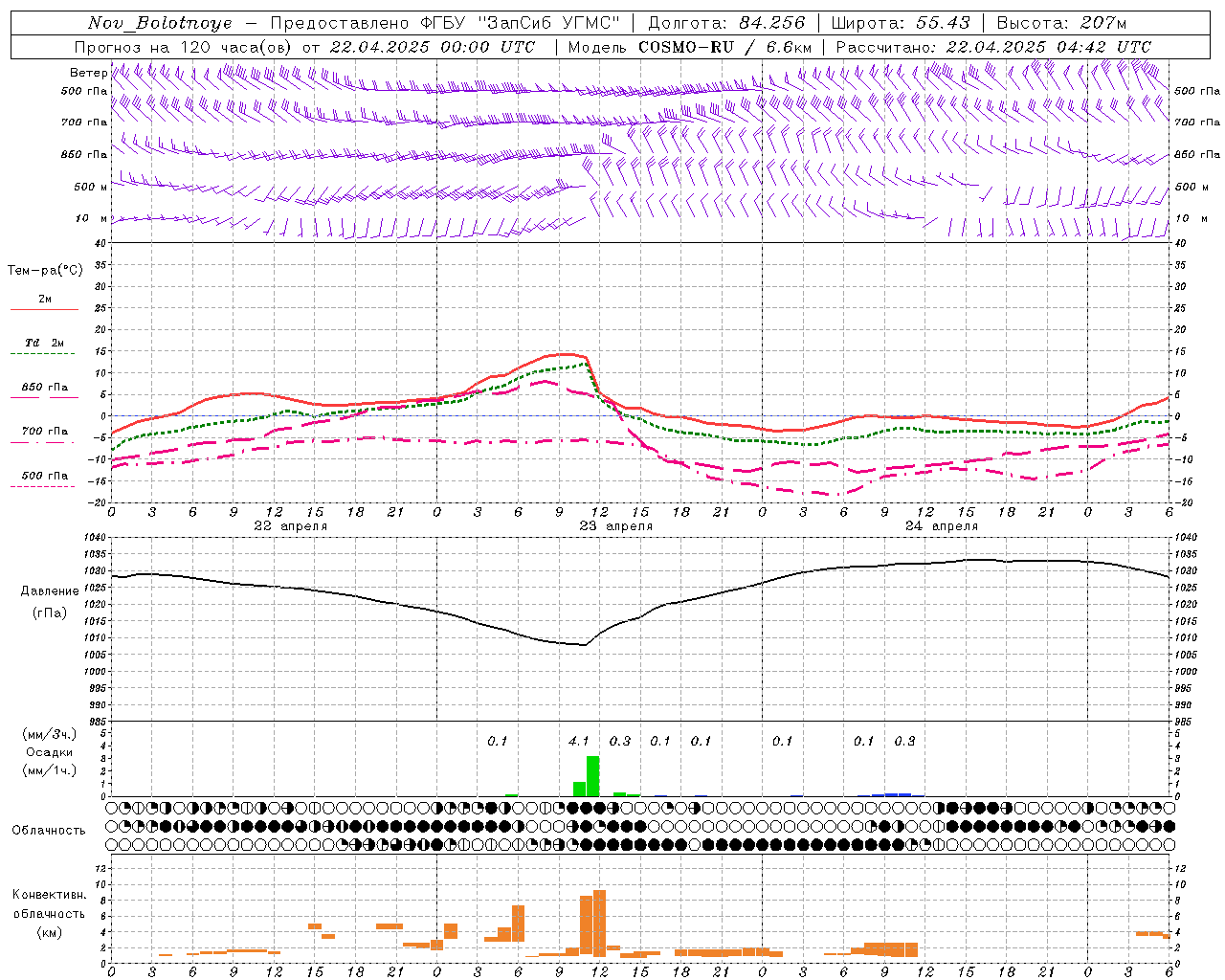Click left-side "500 м" wind level label
This screenshot has height=980, width=1225.
[x=90, y=187]
